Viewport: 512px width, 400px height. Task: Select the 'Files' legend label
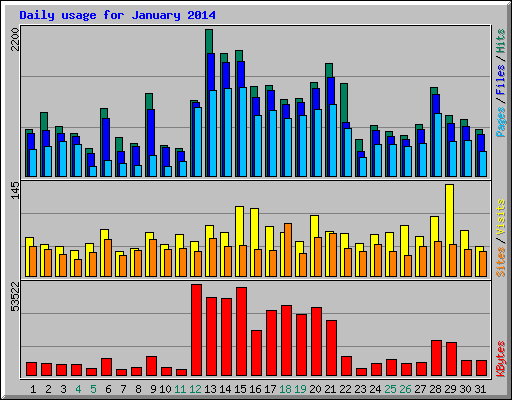(x=501, y=80)
